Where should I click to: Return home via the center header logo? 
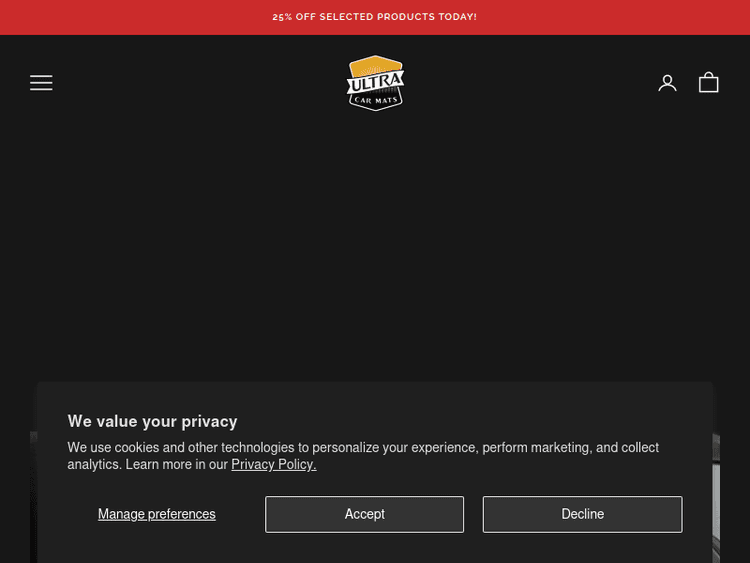[375, 83]
